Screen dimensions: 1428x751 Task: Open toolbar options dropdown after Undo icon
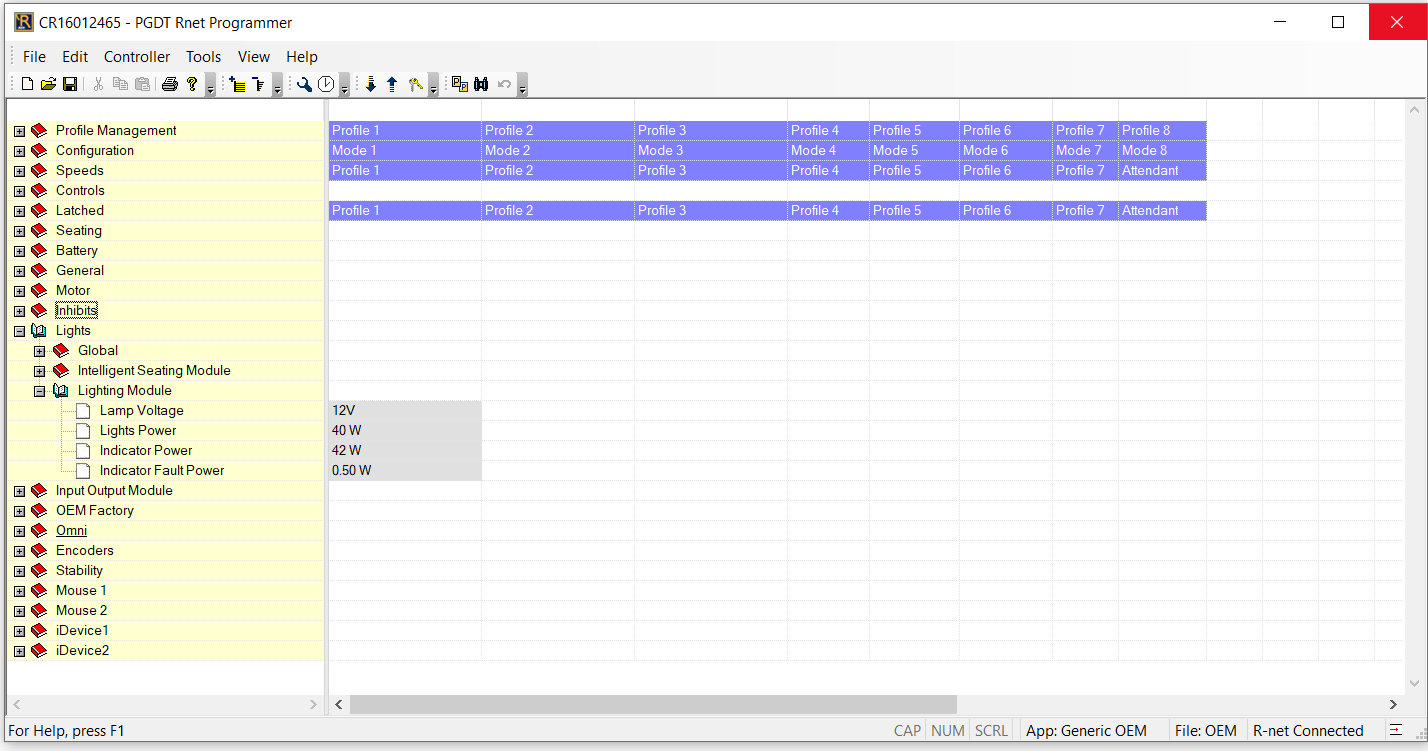tap(522, 86)
